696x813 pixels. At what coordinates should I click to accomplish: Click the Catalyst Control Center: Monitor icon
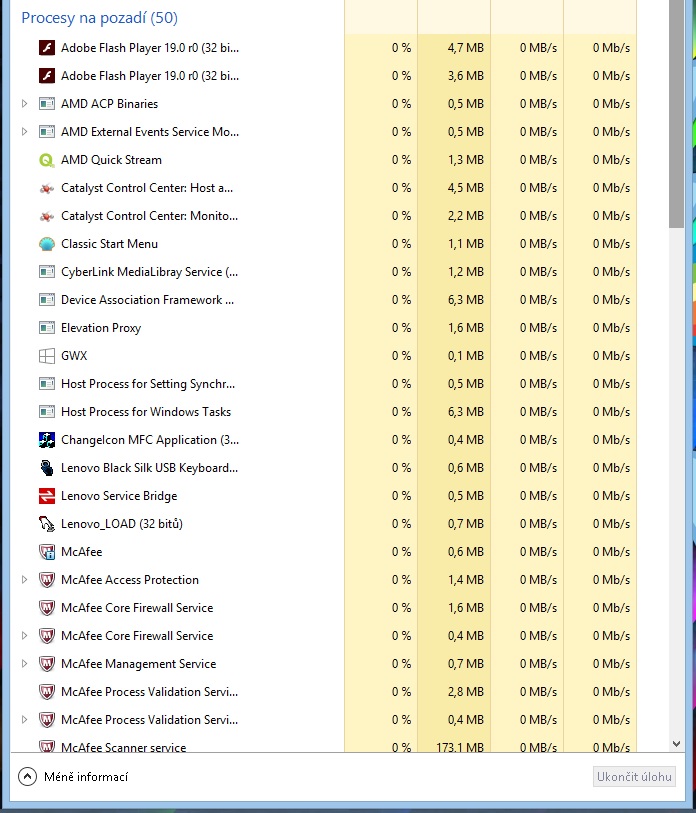tap(47, 216)
